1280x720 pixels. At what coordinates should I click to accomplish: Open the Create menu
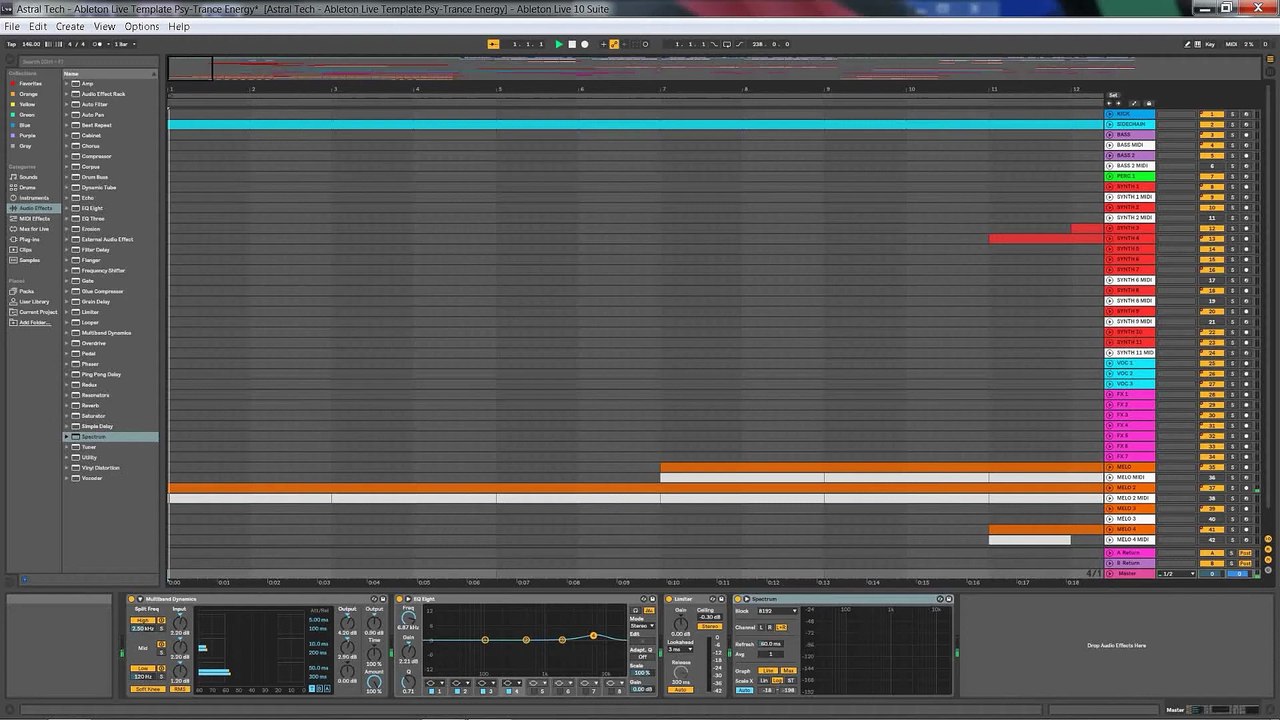click(70, 26)
